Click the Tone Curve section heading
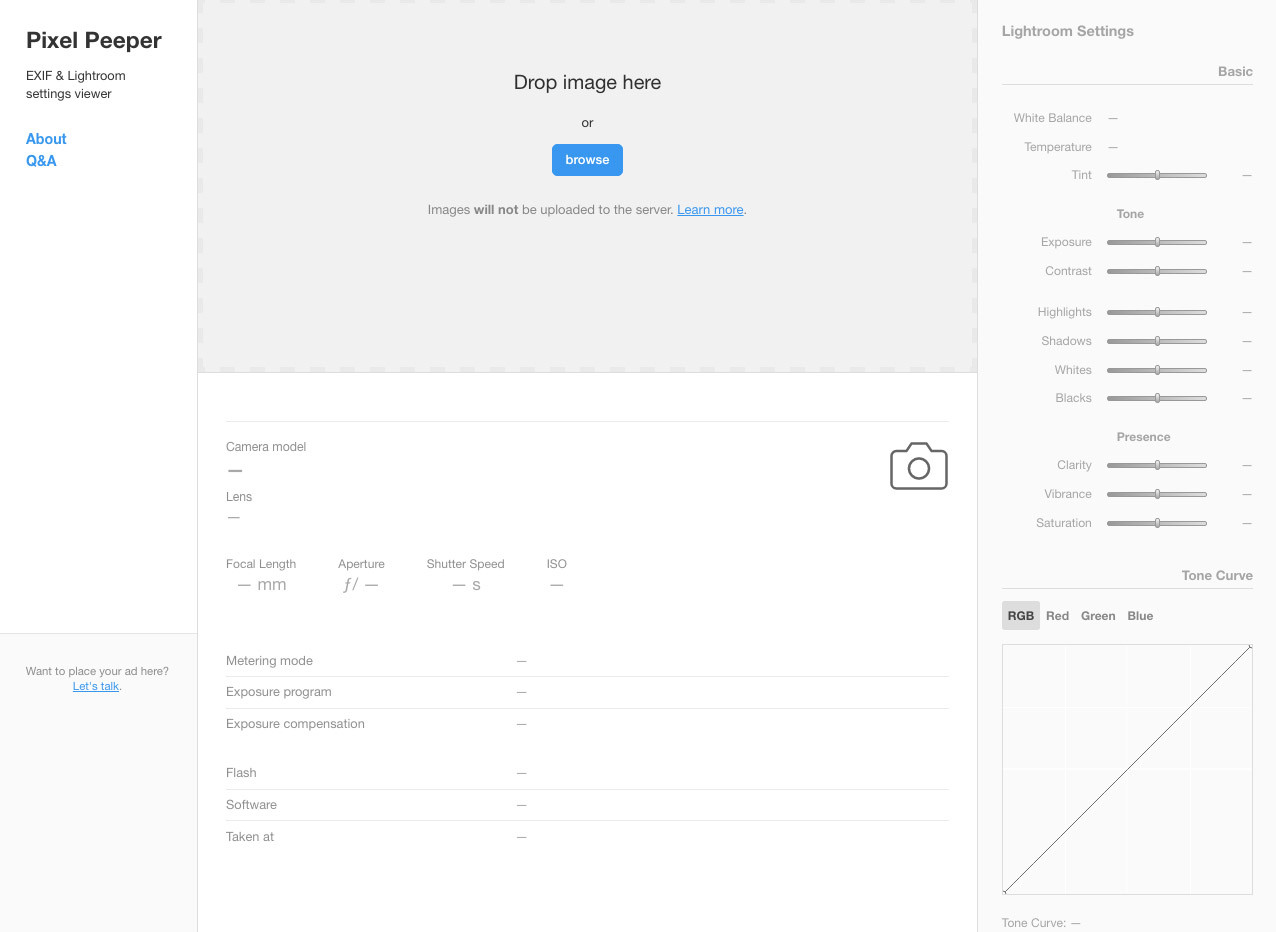1276x932 pixels. tap(1217, 576)
